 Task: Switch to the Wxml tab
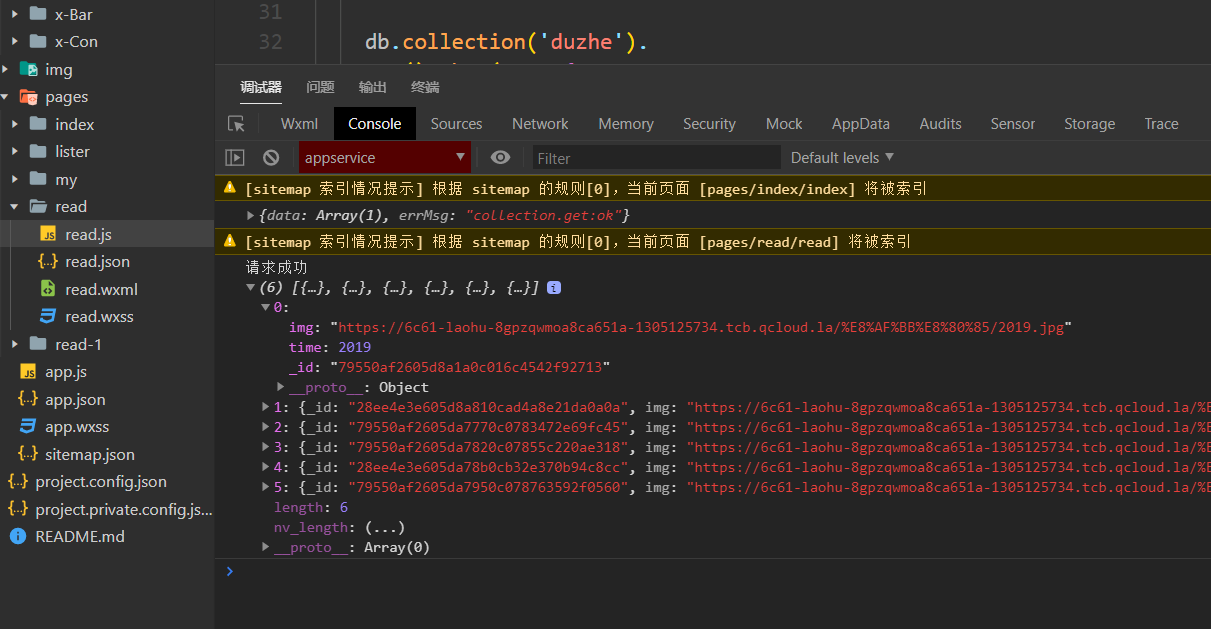299,124
